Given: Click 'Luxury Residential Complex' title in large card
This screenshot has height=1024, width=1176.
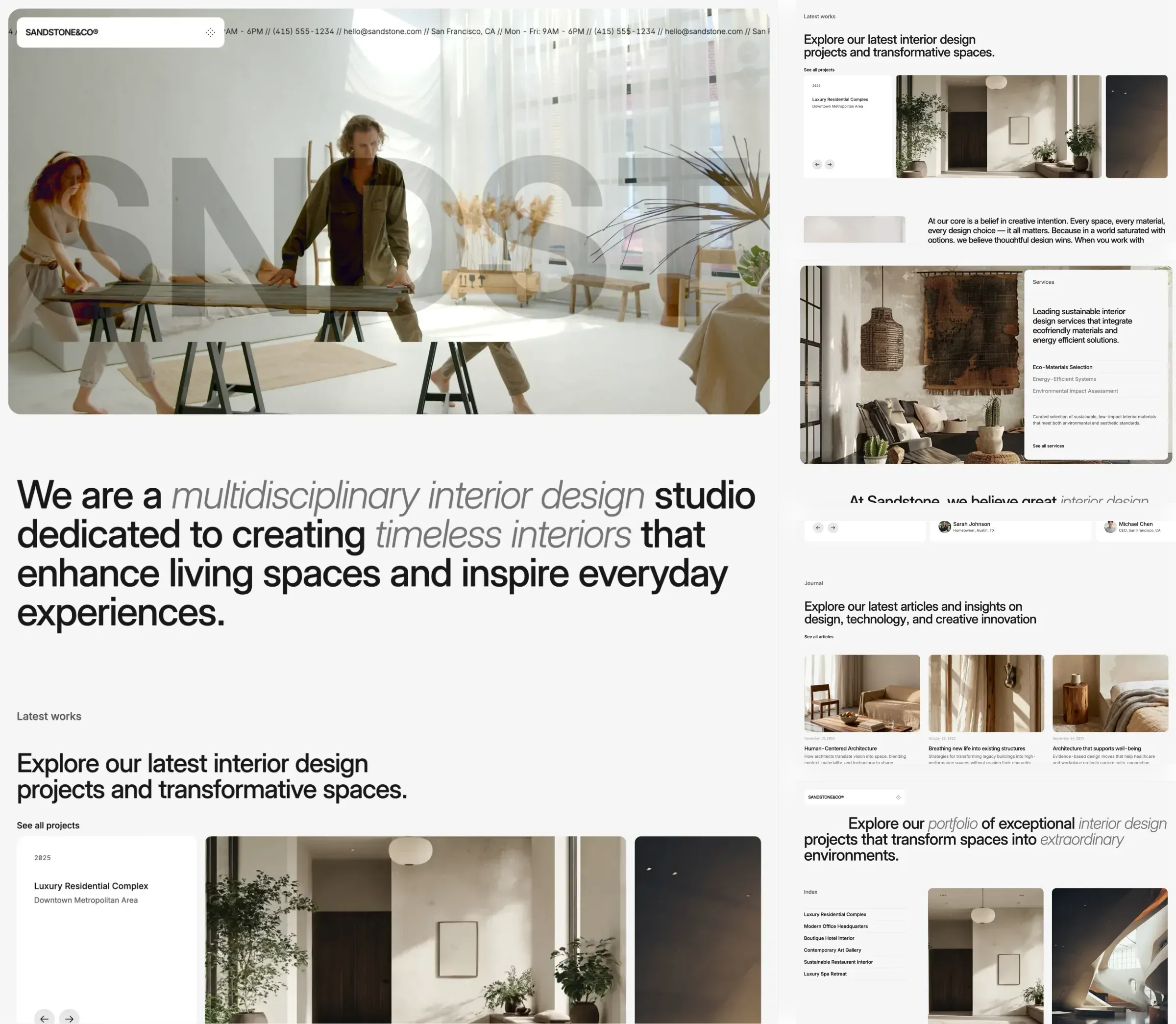Looking at the screenshot, I should click(x=91, y=886).
